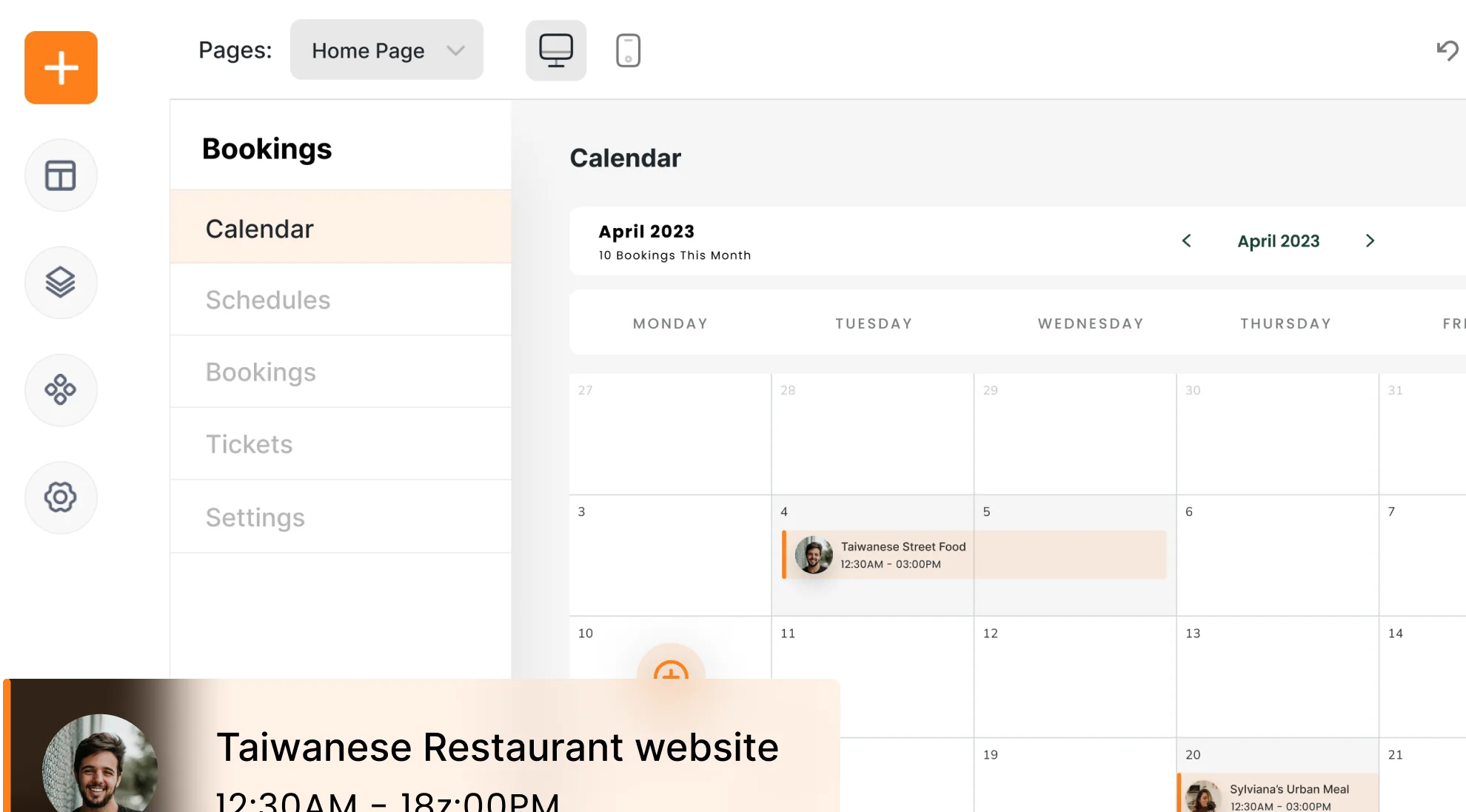Open the Schedules menu item

tap(341, 300)
